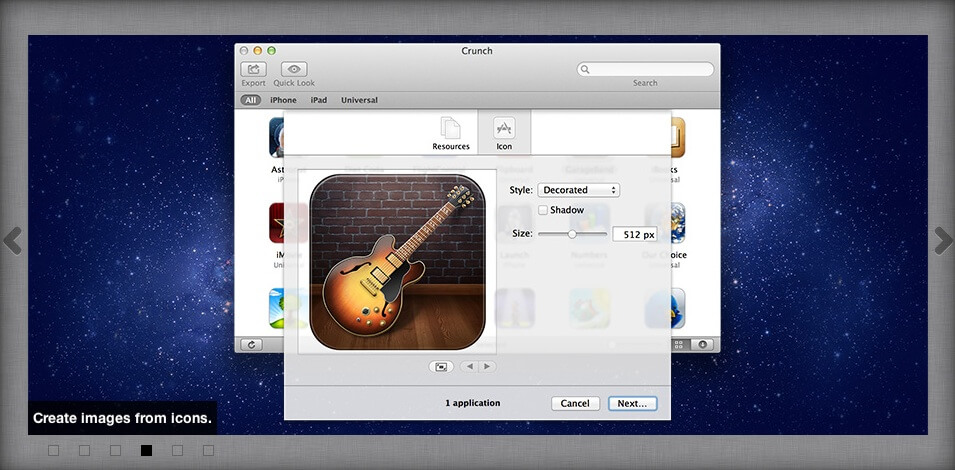Click the Size slider knob
The width and height of the screenshot is (955, 470).
coord(572,234)
